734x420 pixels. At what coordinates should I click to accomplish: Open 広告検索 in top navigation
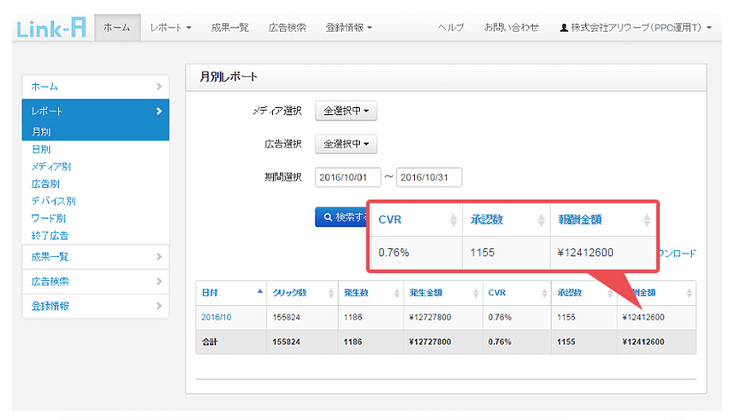(x=287, y=28)
